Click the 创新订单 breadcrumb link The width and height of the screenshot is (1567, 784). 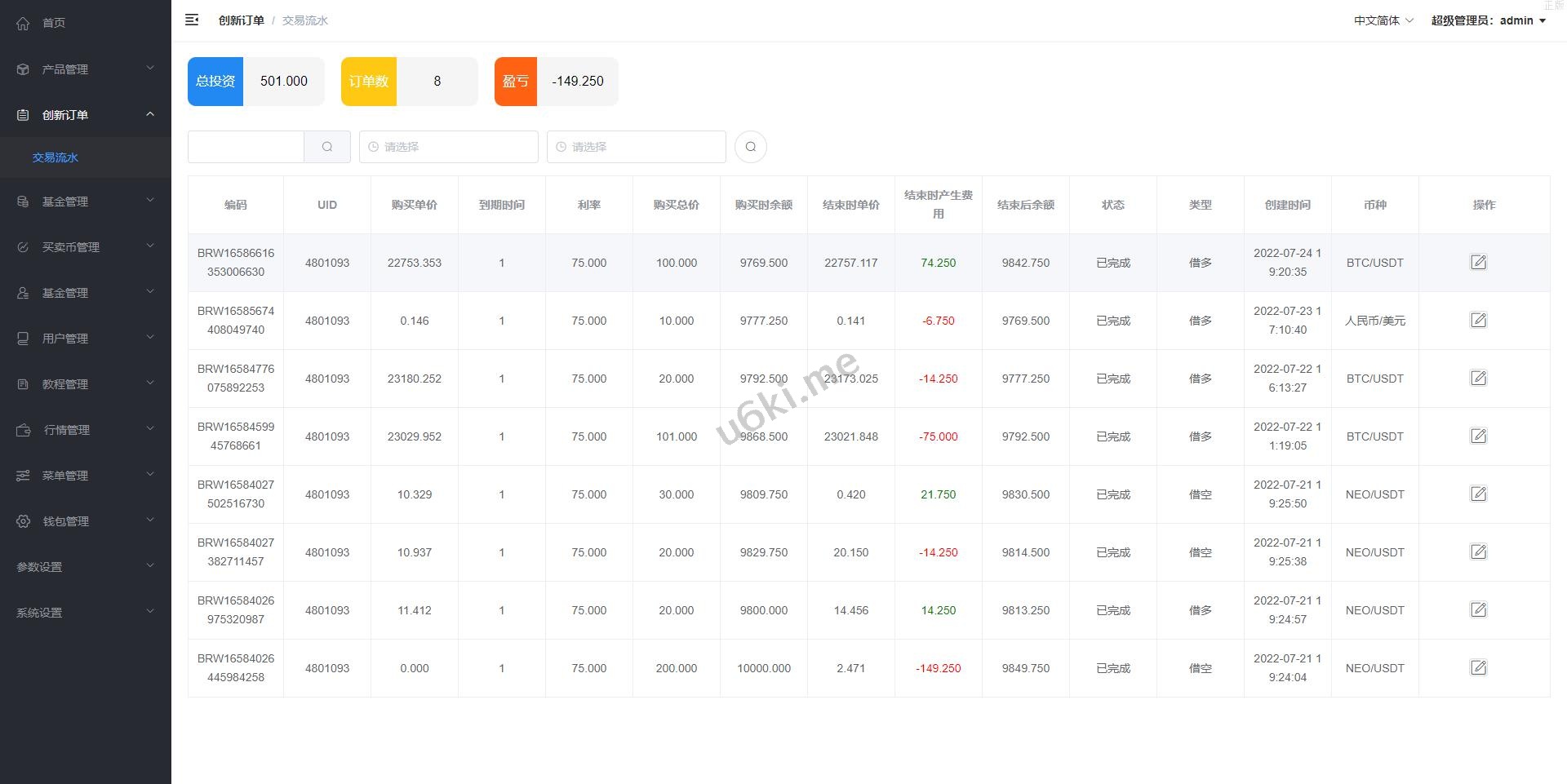click(x=241, y=20)
